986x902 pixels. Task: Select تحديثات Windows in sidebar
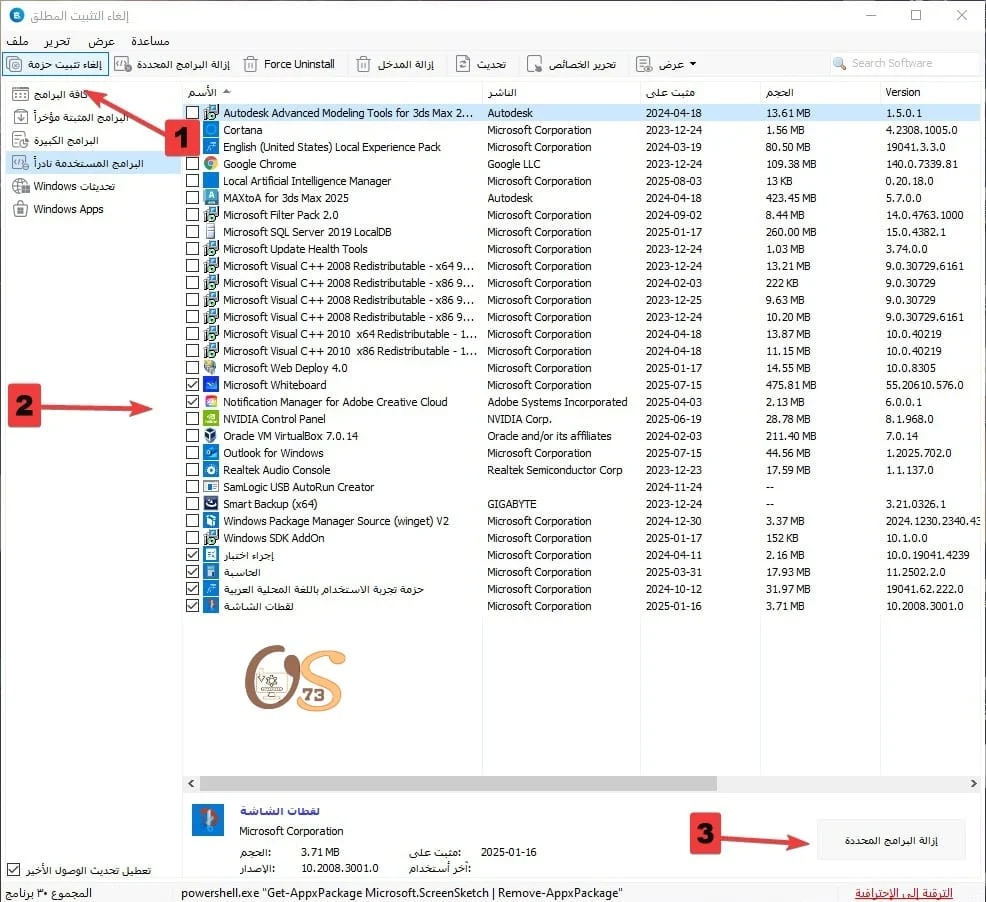(x=74, y=186)
